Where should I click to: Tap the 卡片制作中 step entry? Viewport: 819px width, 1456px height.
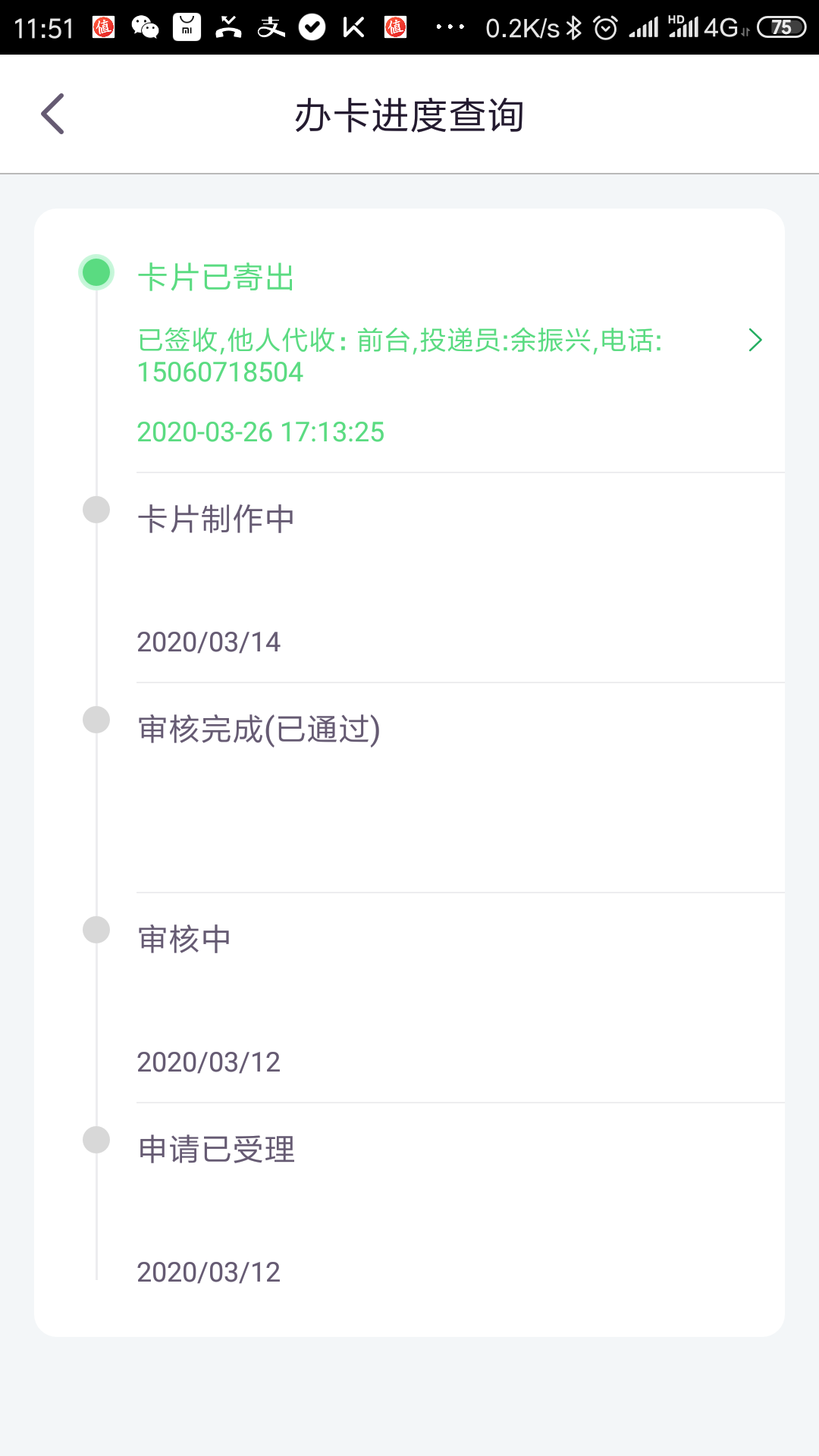[x=460, y=578]
